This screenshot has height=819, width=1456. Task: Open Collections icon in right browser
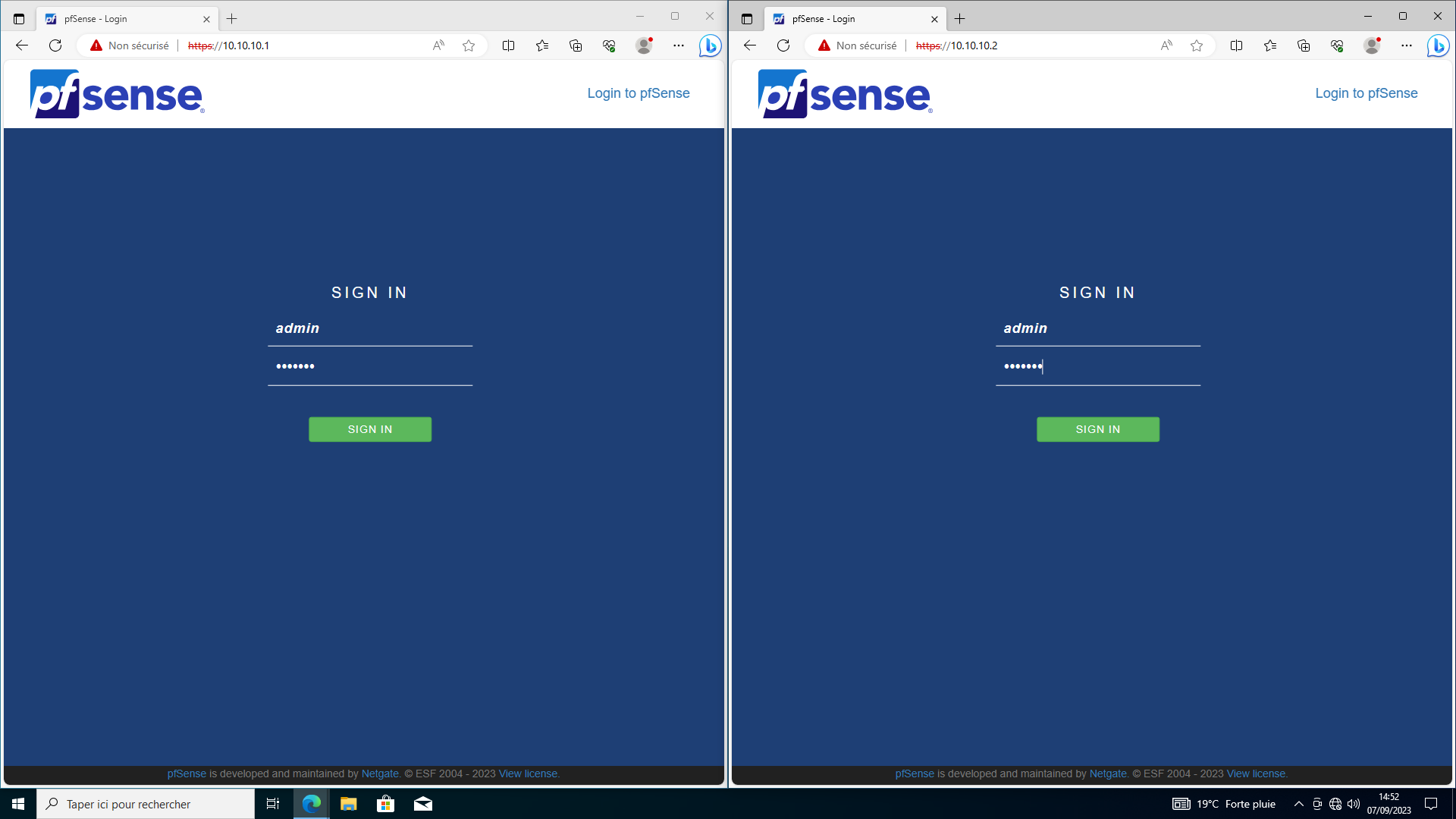pyautogui.click(x=1304, y=45)
